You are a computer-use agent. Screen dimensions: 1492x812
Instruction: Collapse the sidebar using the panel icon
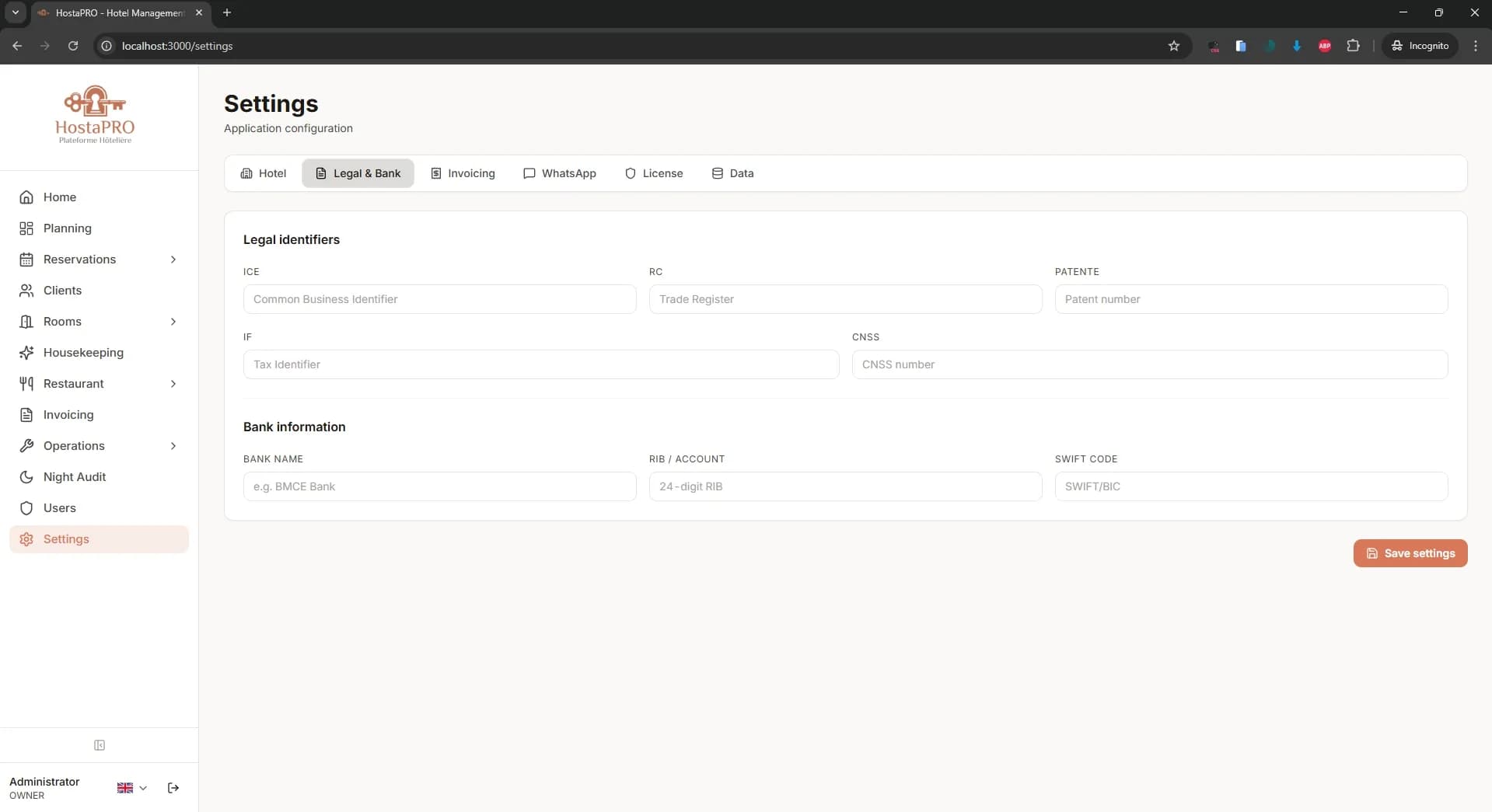[99, 744]
